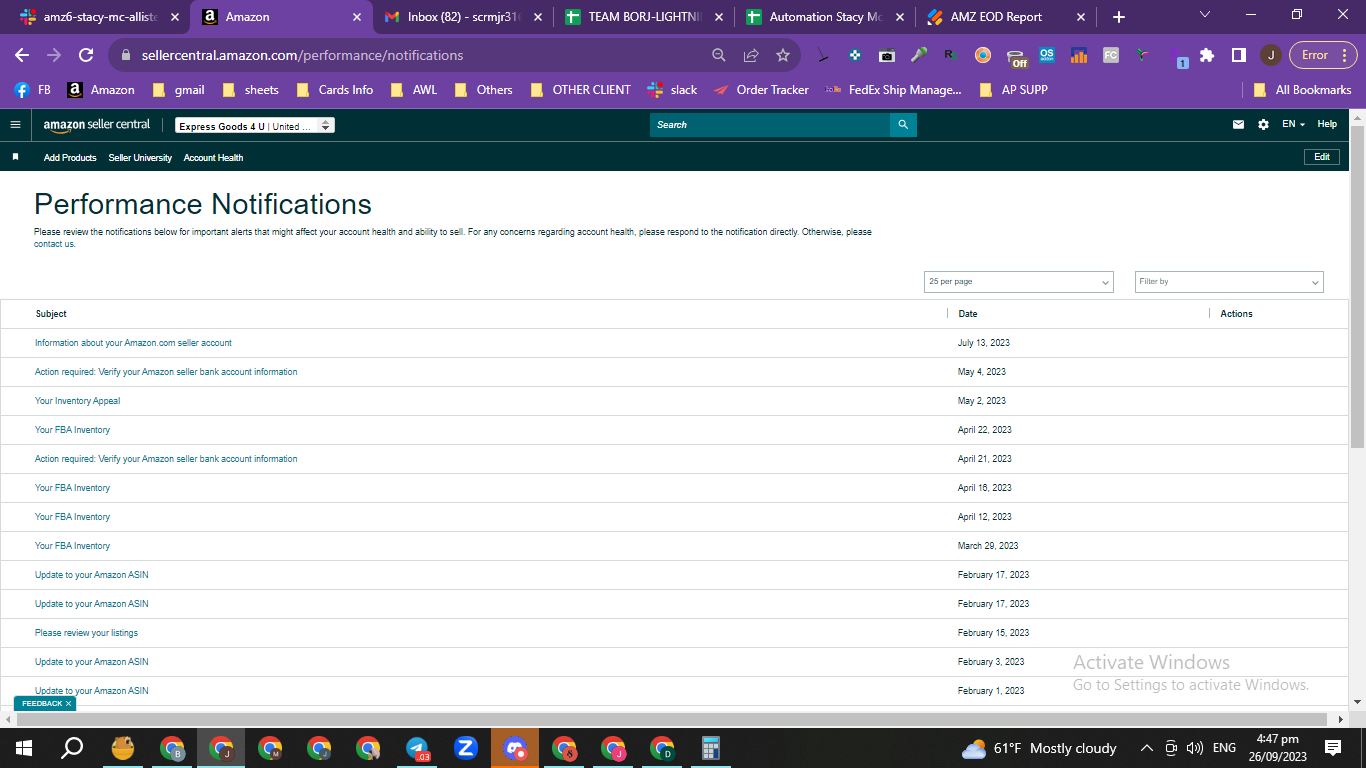
Task: Click the OS extension icon in the toolbar
Action: tap(1047, 55)
